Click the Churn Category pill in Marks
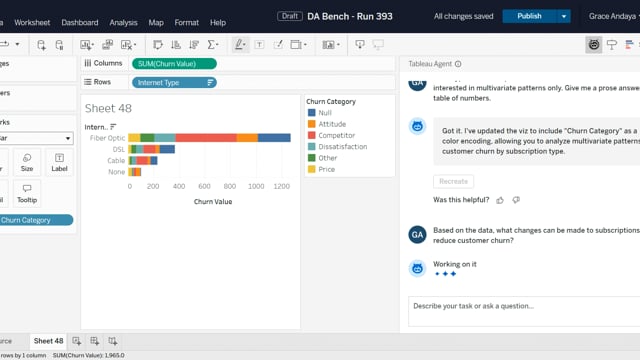640x360 pixels. [36, 220]
